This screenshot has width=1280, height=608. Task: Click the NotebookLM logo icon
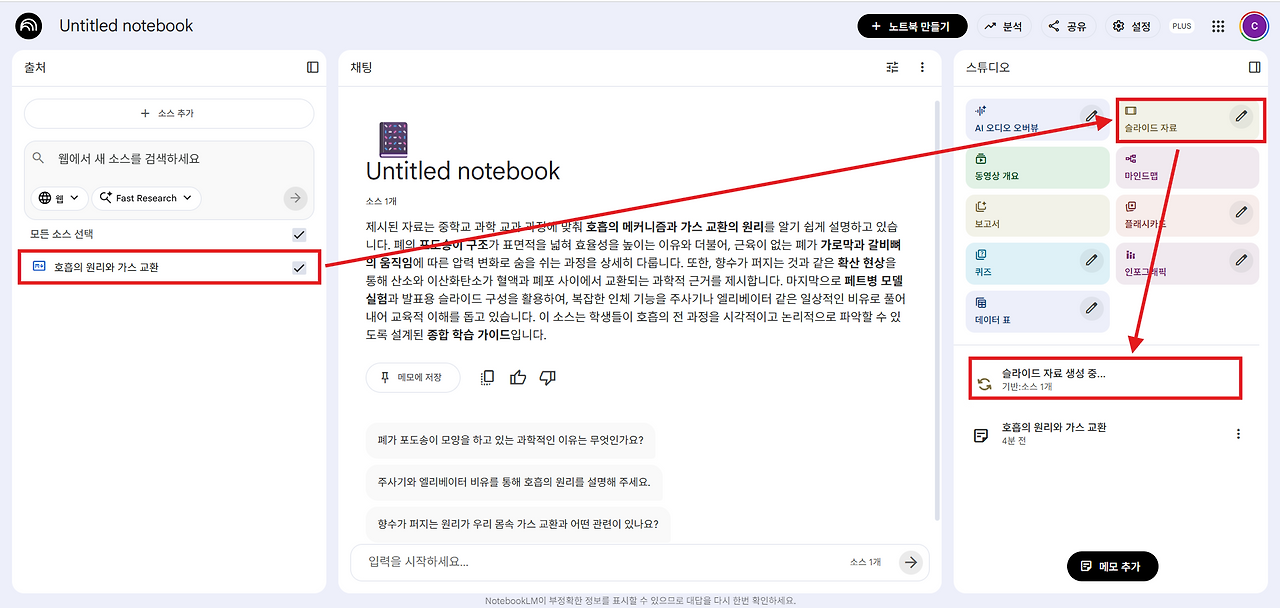[29, 26]
